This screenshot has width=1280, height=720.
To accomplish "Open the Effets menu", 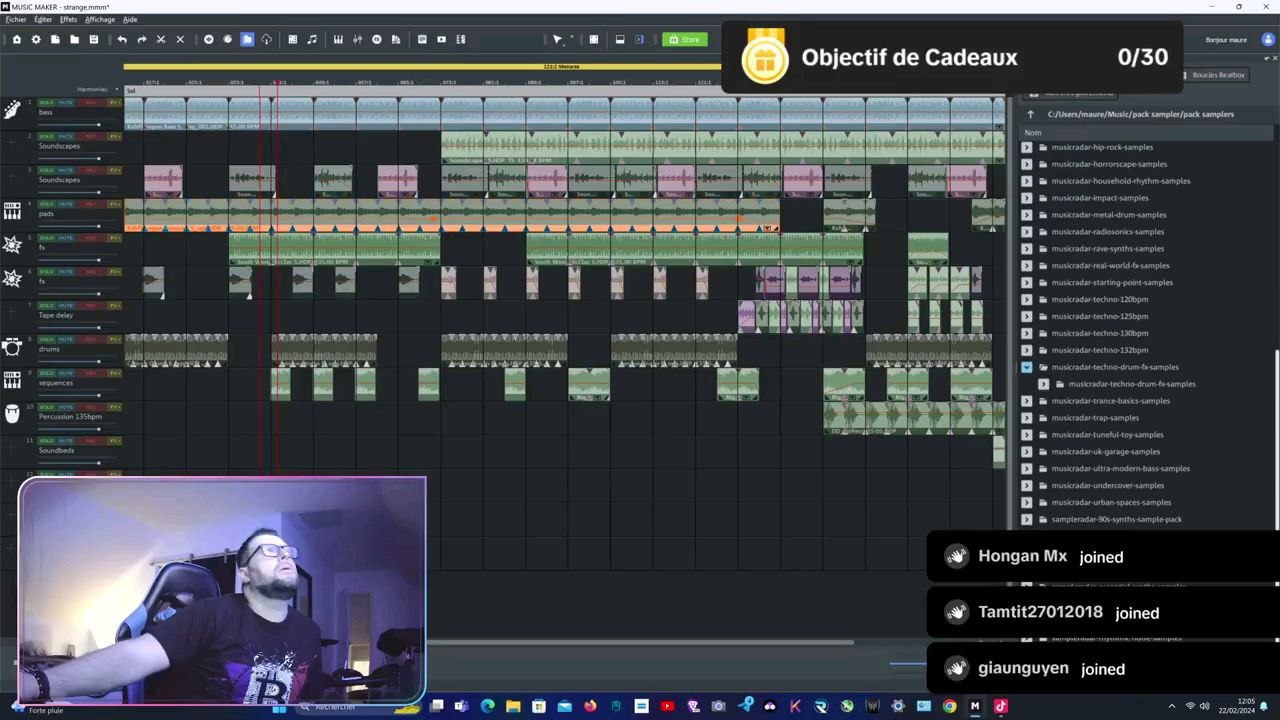I will (68, 19).
